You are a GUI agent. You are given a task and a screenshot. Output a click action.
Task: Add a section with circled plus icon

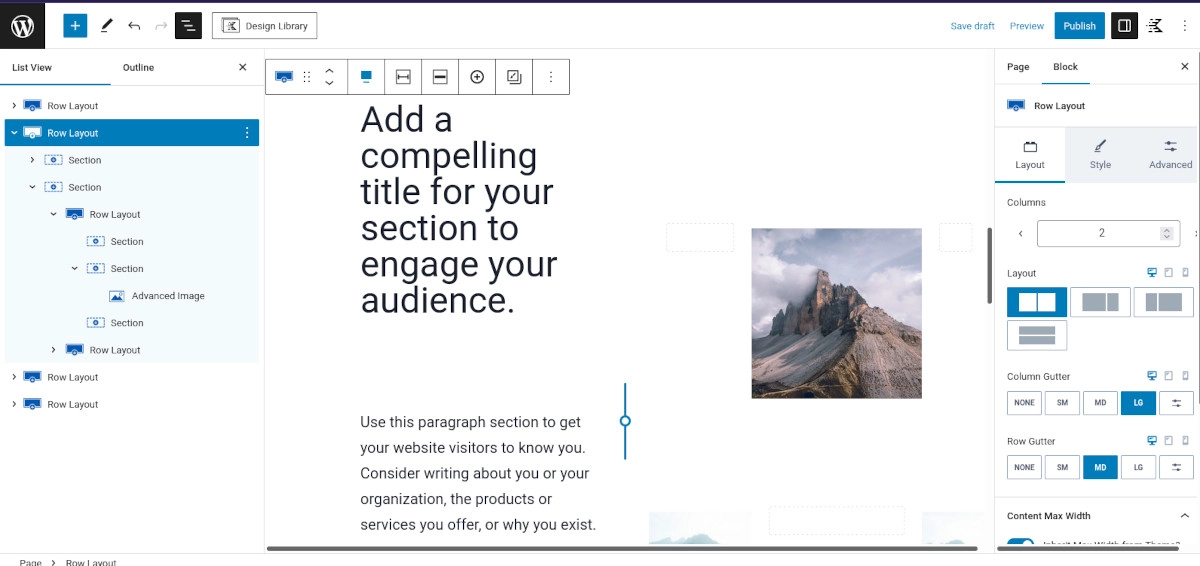pos(477,77)
